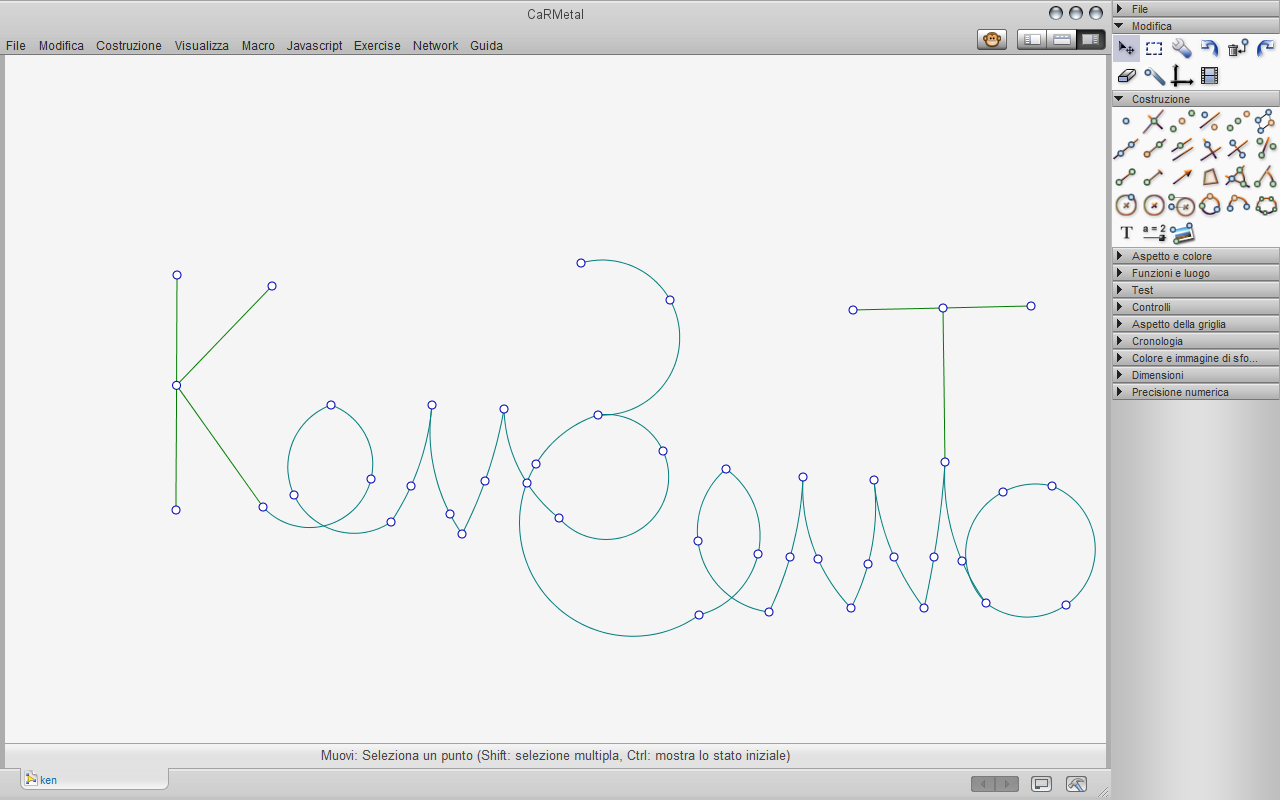Select the ken worksheet tab
Screen dimensions: 1280x800
(x=47, y=780)
